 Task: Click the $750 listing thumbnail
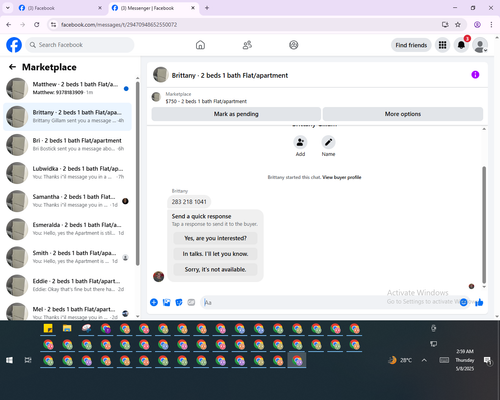tap(156, 97)
